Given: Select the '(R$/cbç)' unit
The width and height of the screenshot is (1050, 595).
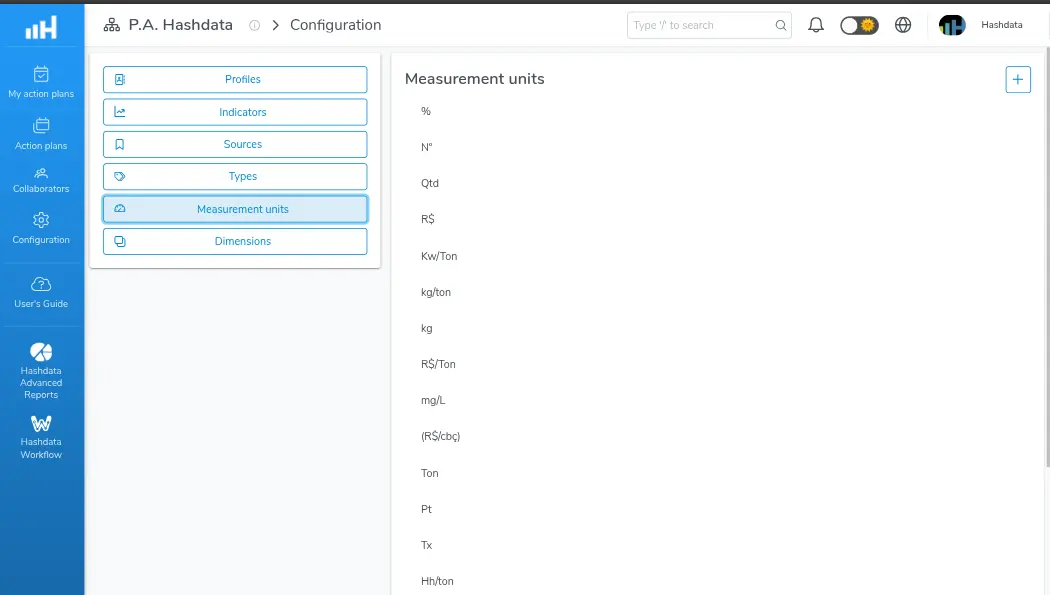Looking at the screenshot, I should [441, 436].
